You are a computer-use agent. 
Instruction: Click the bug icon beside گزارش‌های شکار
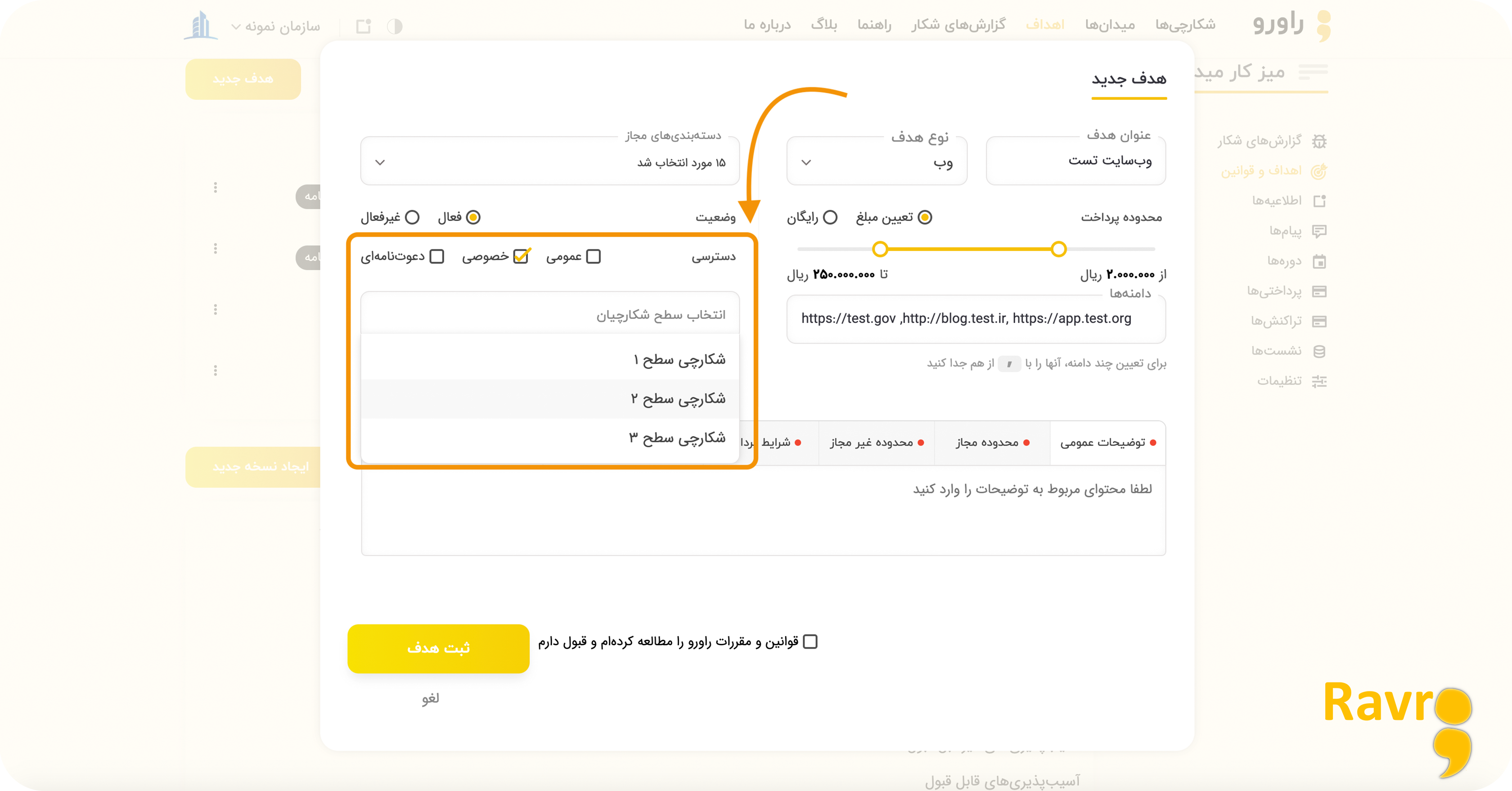(1319, 141)
